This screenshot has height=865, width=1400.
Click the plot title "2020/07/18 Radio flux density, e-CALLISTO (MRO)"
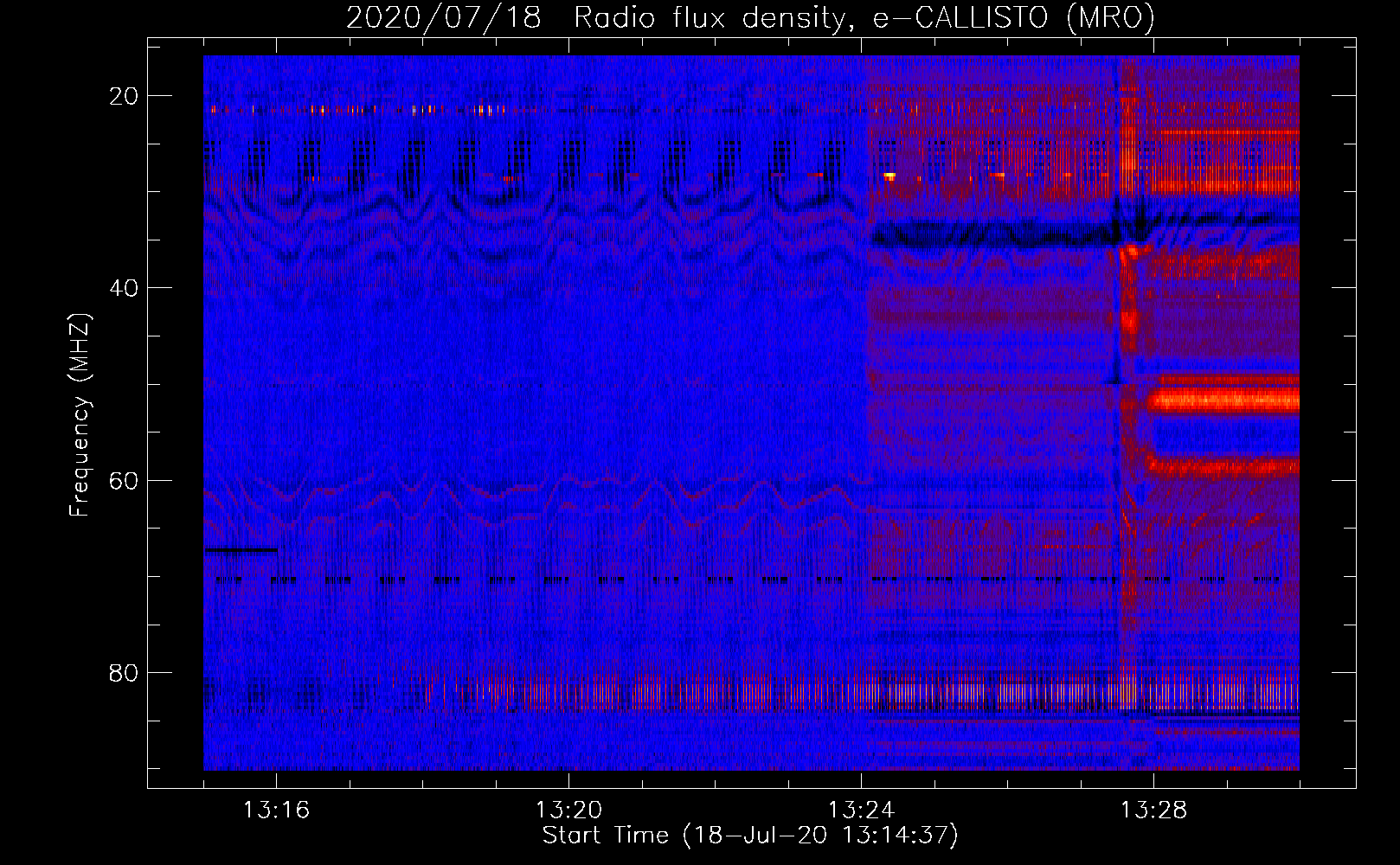tap(750, 17)
